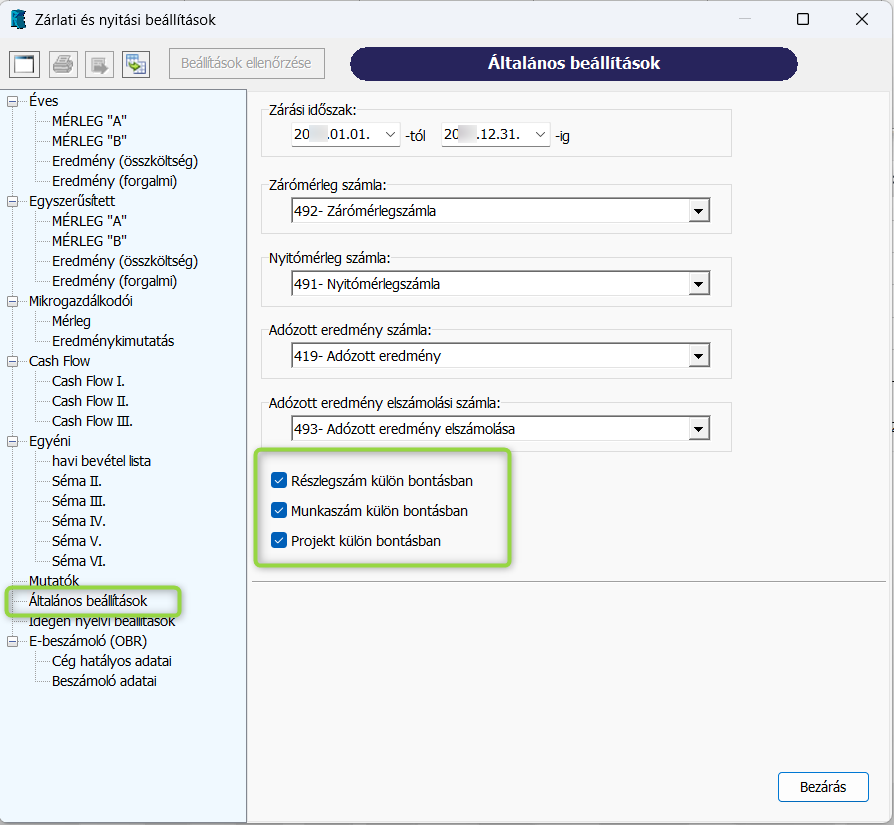
Task: Select Cég hatályos adatai tree item
Action: pos(112,661)
